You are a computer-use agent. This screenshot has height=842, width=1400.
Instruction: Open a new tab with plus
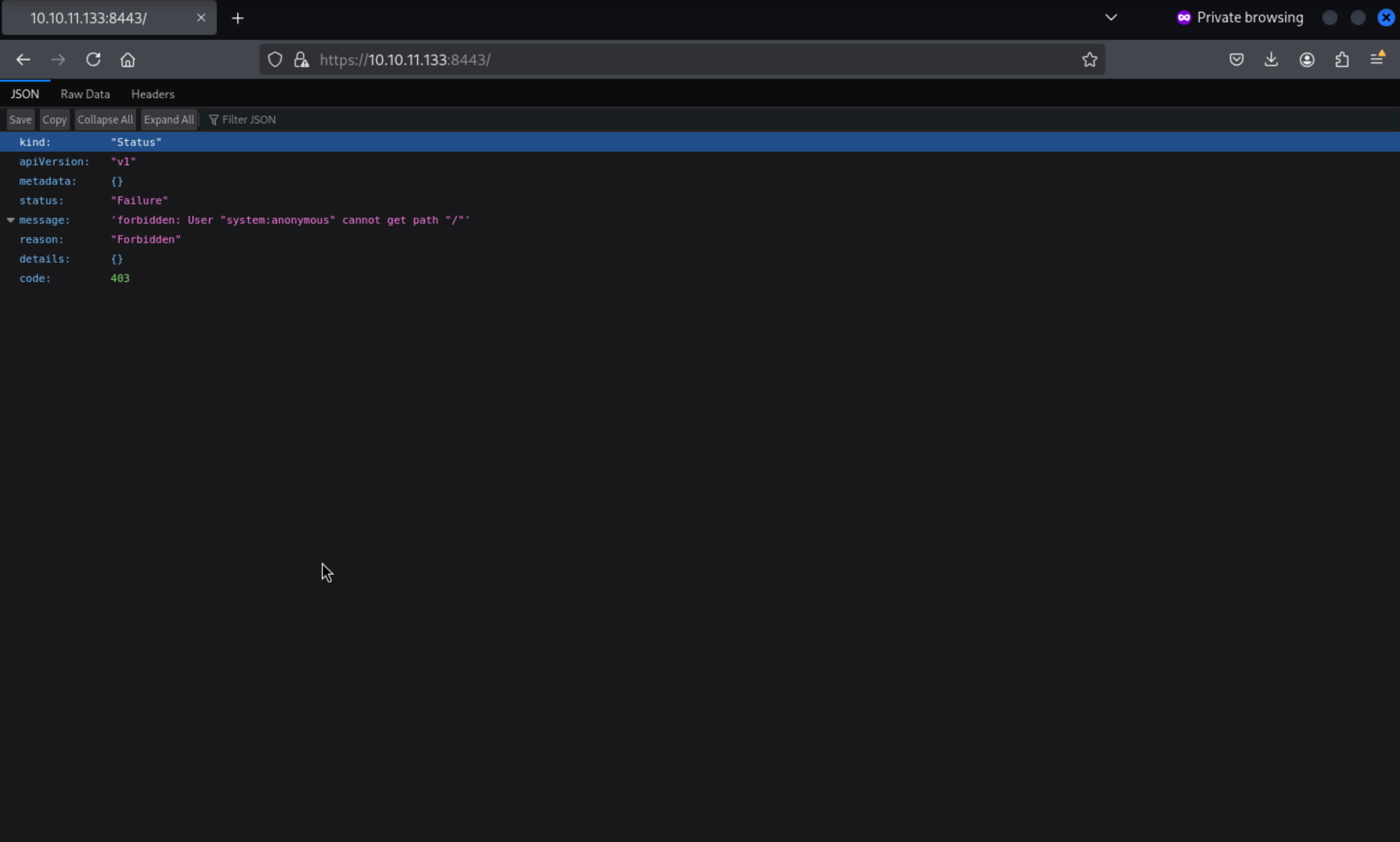pyautogui.click(x=238, y=18)
